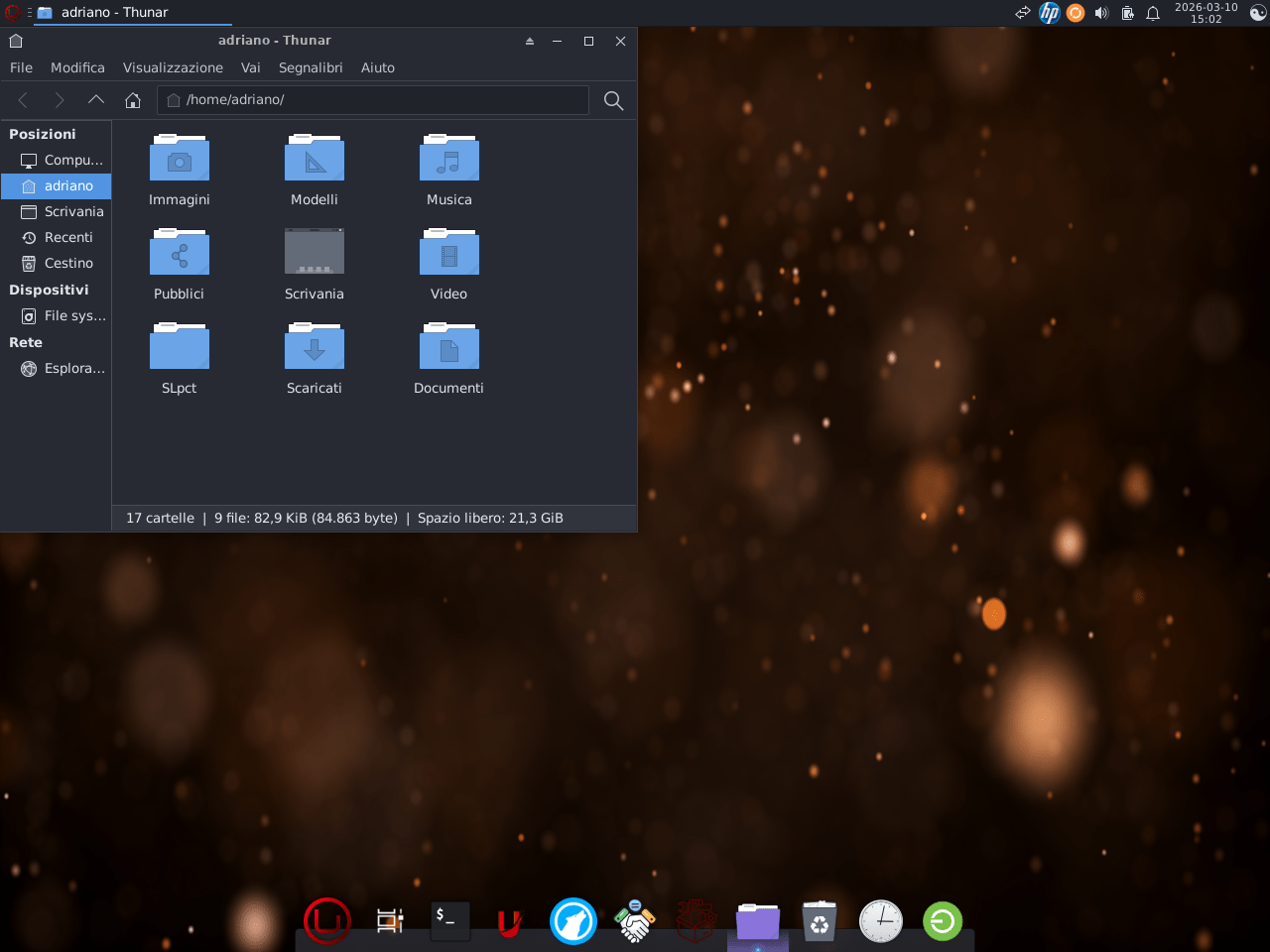This screenshot has width=1270, height=952.
Task: Click the /home/adriano/ location bar
Action: click(x=377, y=100)
